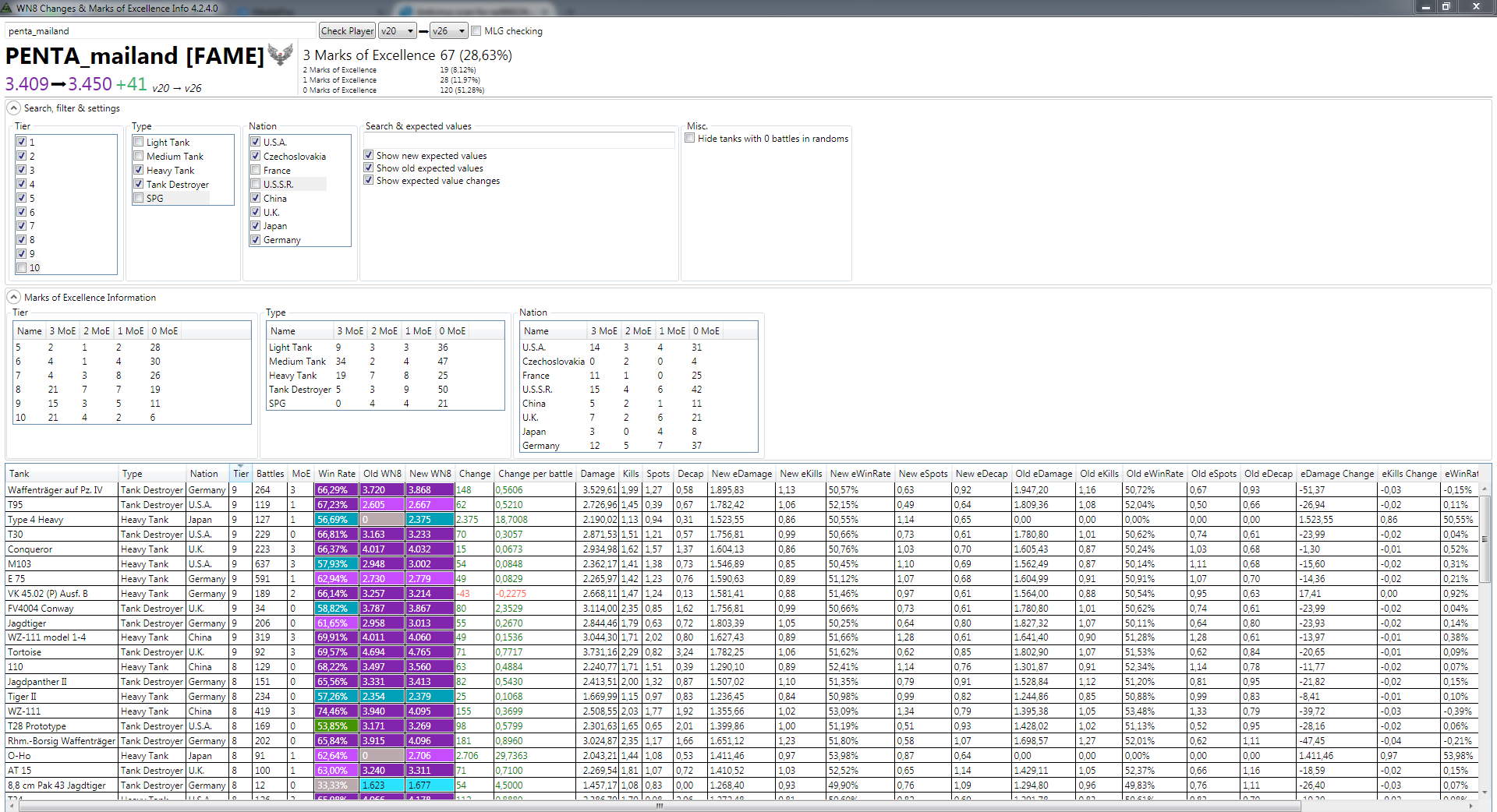Image resolution: width=1497 pixels, height=812 pixels.
Task: Click 0 MoE header in Type table
Action: tap(452, 331)
